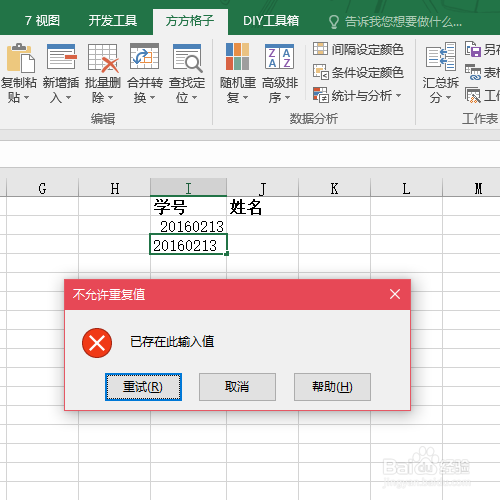Click the right-aligned 20160213 cell under 学号
The width and height of the screenshot is (500, 500).
(189, 225)
